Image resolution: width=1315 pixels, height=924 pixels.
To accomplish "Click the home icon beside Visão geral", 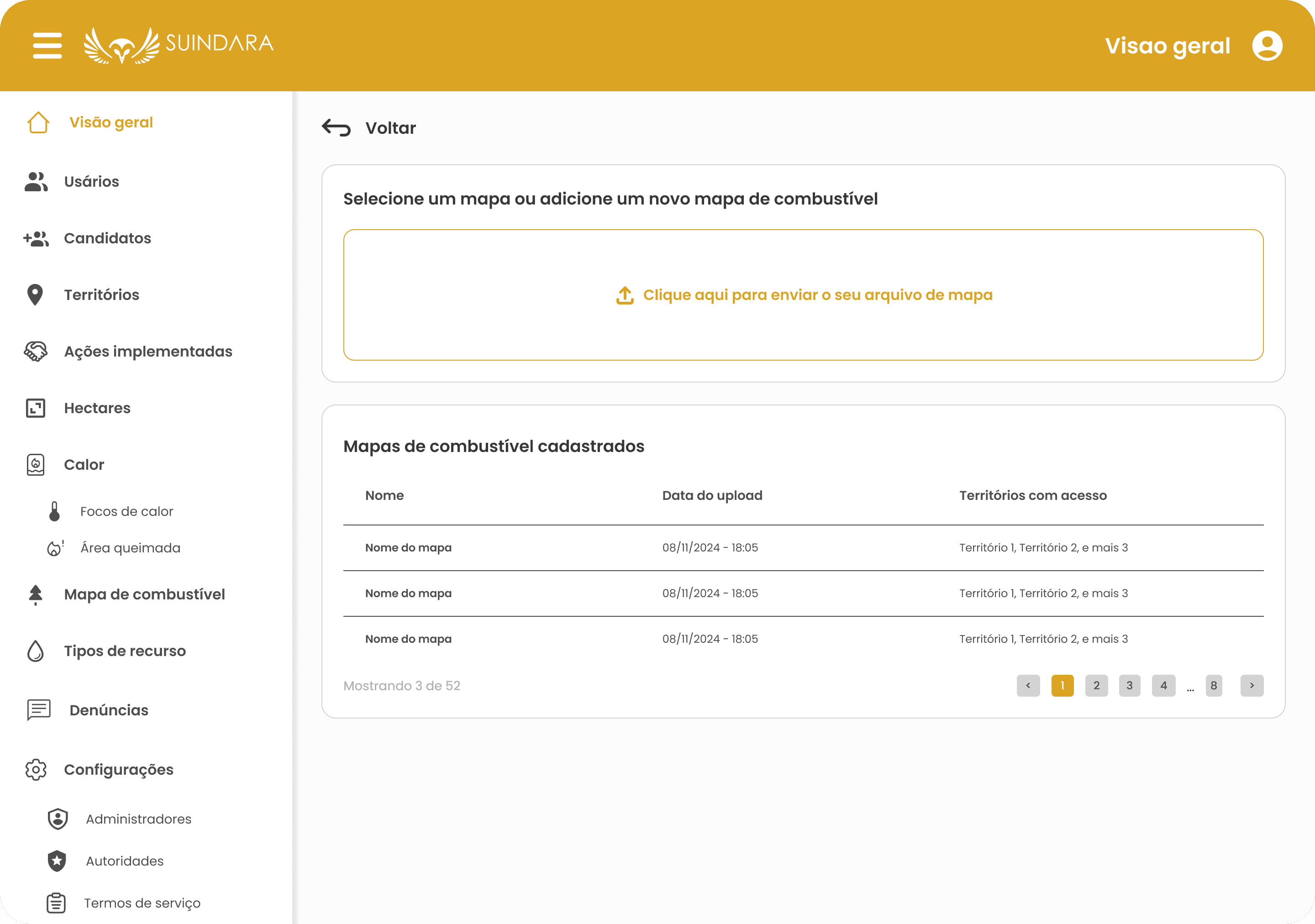I will (38, 122).
